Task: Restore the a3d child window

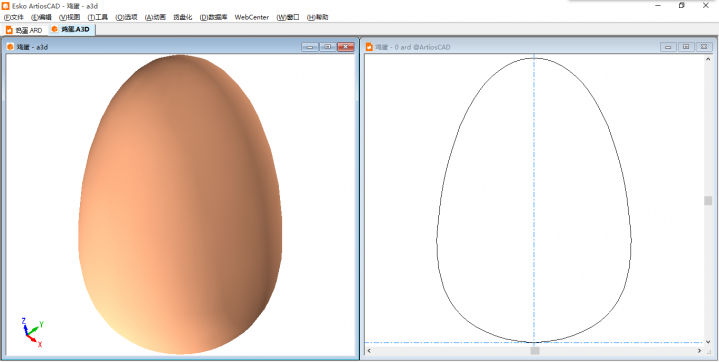Action: [x=328, y=47]
